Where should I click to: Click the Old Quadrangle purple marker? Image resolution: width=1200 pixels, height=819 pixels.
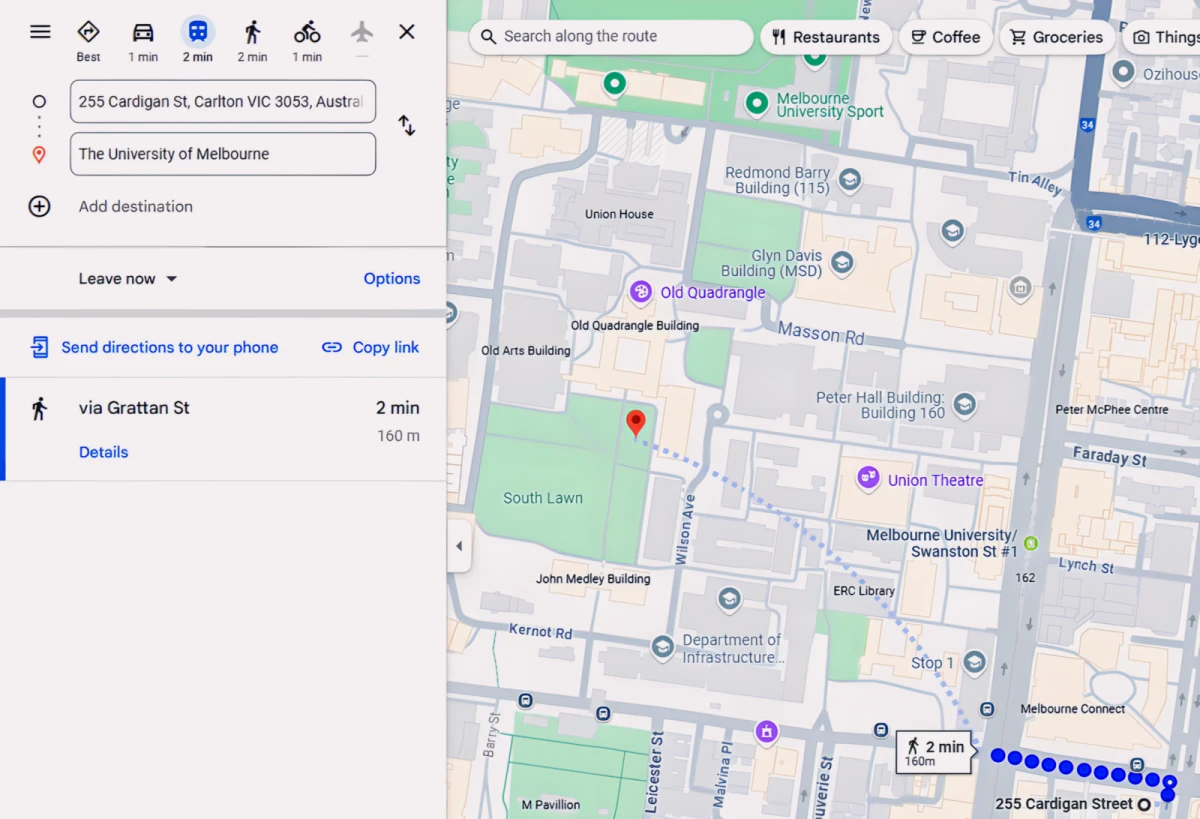641,292
